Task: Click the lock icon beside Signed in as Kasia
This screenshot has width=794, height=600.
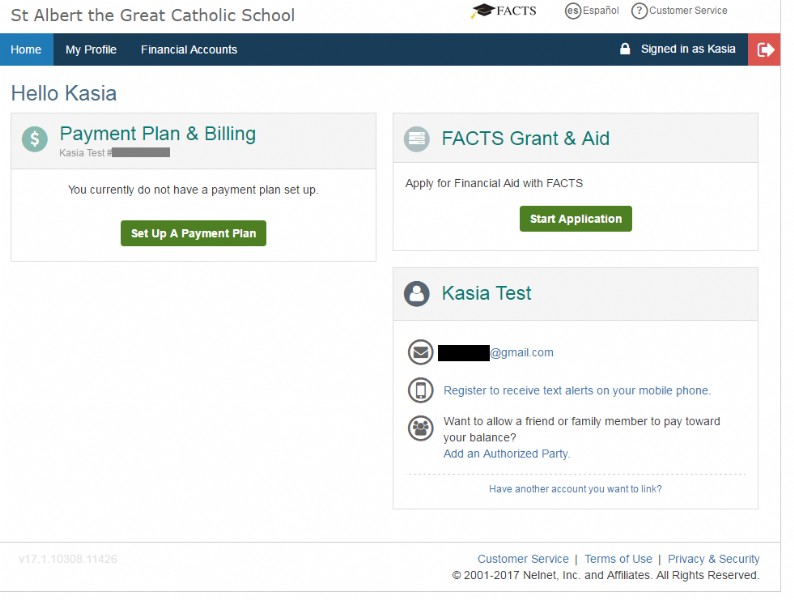Action: tap(625, 49)
